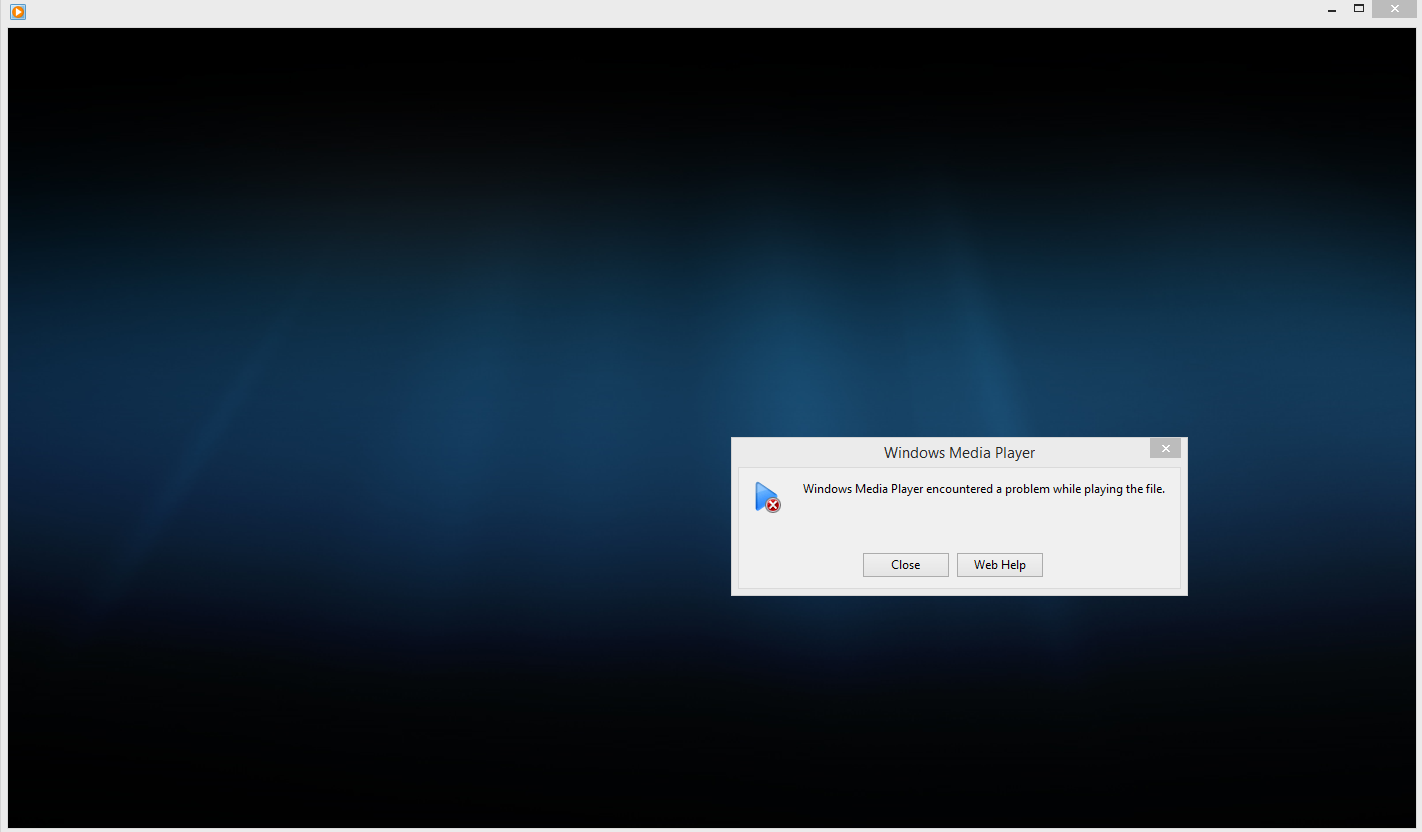This screenshot has height=832, width=1422.
Task: Minimize the Windows Media Player window
Action: 1332,10
